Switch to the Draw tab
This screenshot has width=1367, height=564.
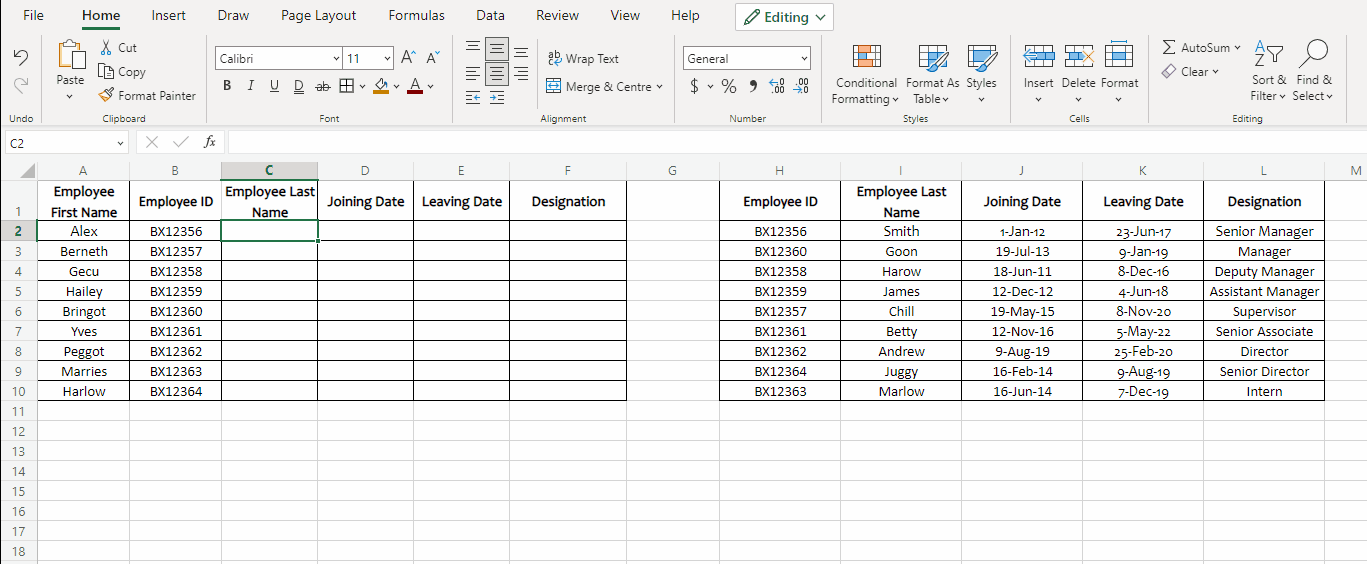coord(233,15)
